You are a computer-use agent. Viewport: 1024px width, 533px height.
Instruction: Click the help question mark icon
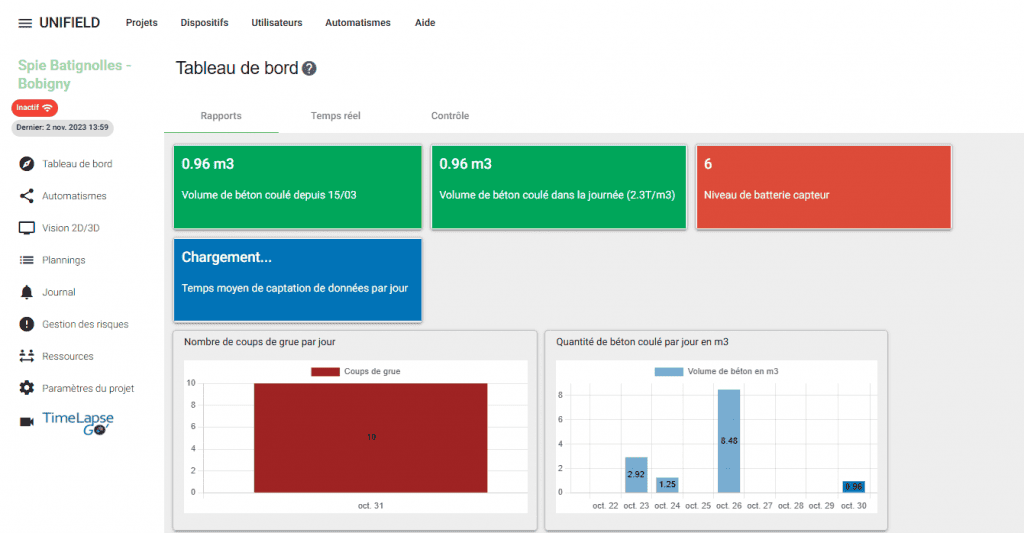pos(310,69)
